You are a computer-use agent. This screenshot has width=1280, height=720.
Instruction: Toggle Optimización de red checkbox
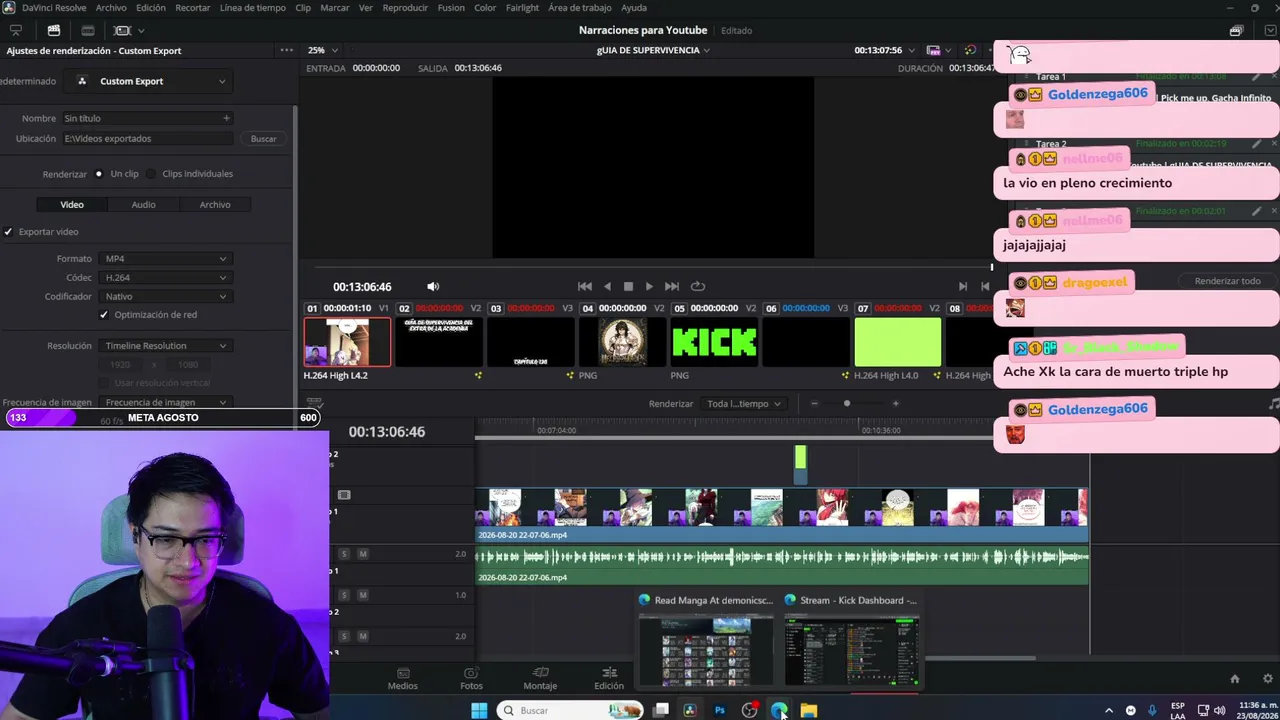(104, 315)
